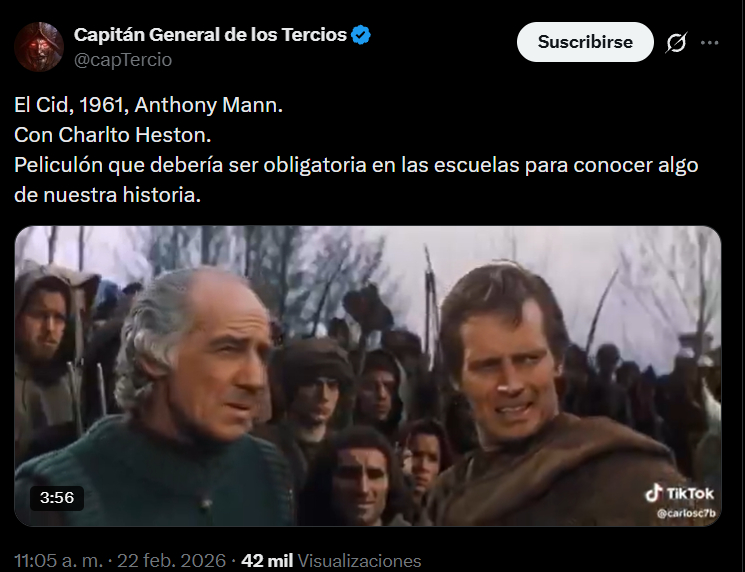The width and height of the screenshot is (745, 572).
Task: Click the TikTok wordmark on the video
Action: (x=690, y=494)
